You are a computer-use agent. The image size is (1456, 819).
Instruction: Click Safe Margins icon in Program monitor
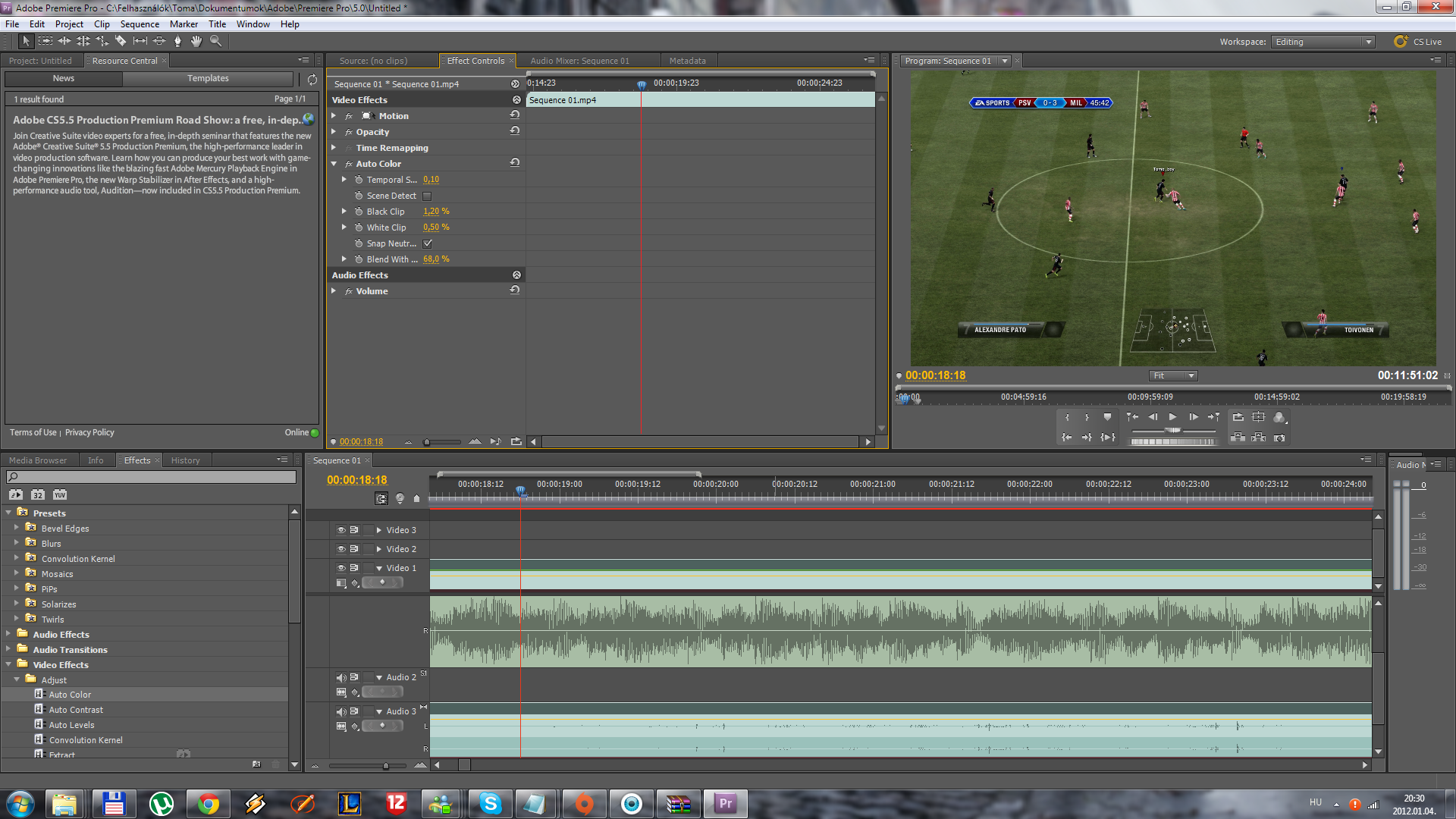[x=1259, y=417]
